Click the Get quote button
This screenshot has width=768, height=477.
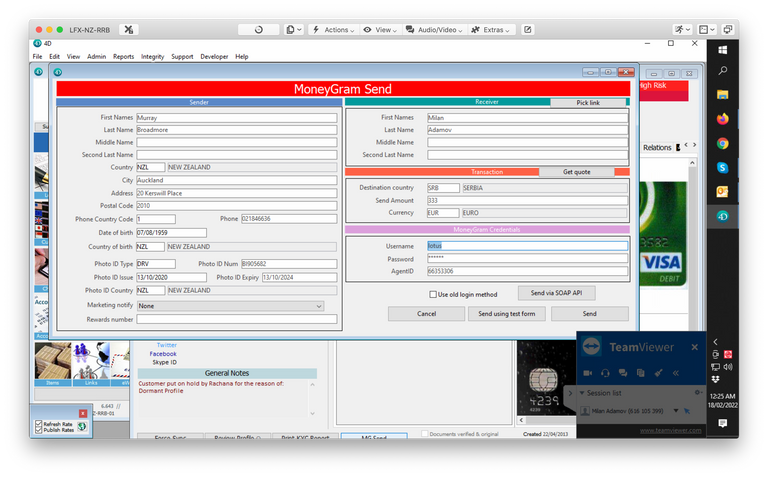click(x=576, y=172)
